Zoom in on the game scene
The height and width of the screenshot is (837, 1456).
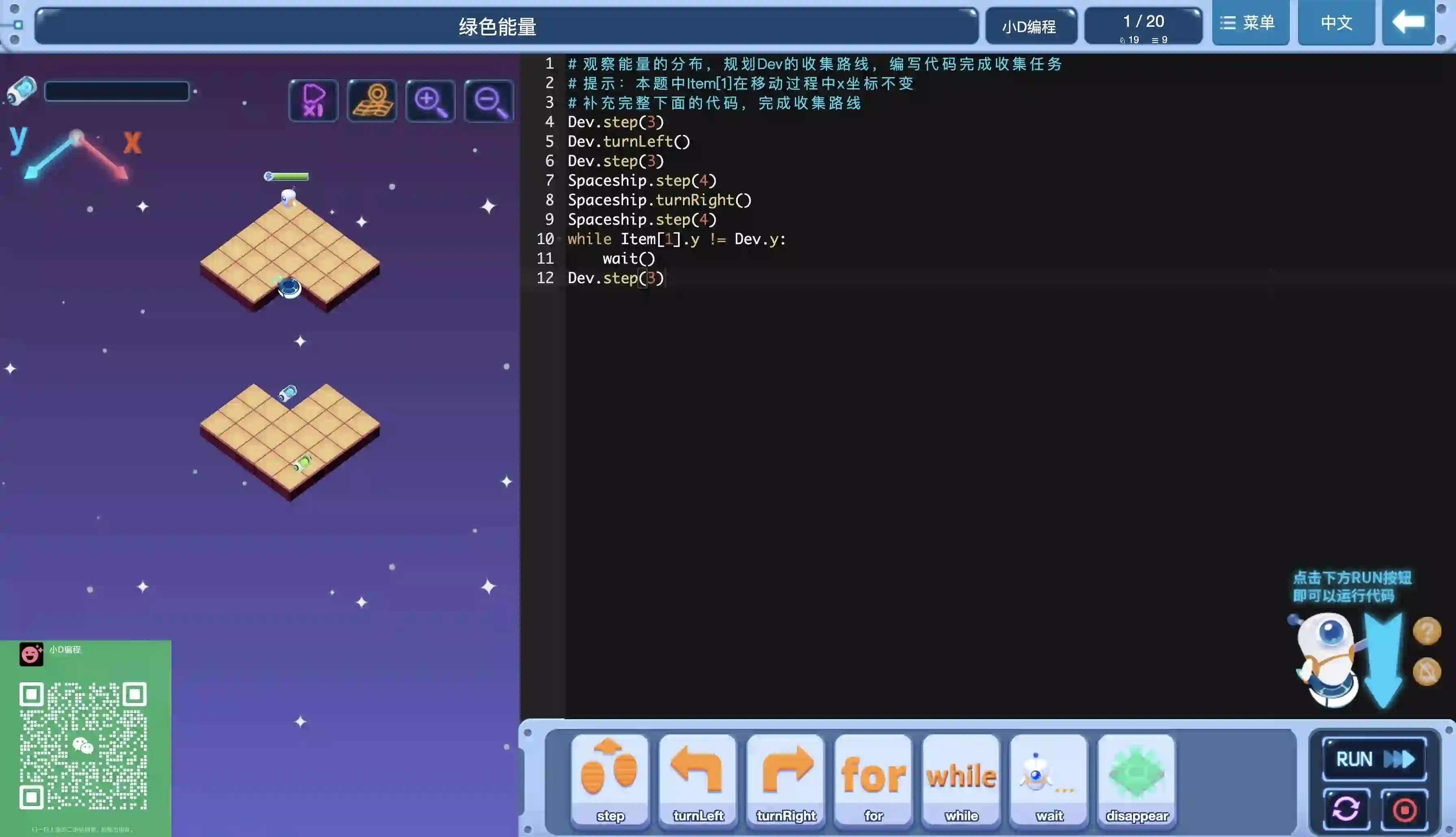[x=430, y=101]
